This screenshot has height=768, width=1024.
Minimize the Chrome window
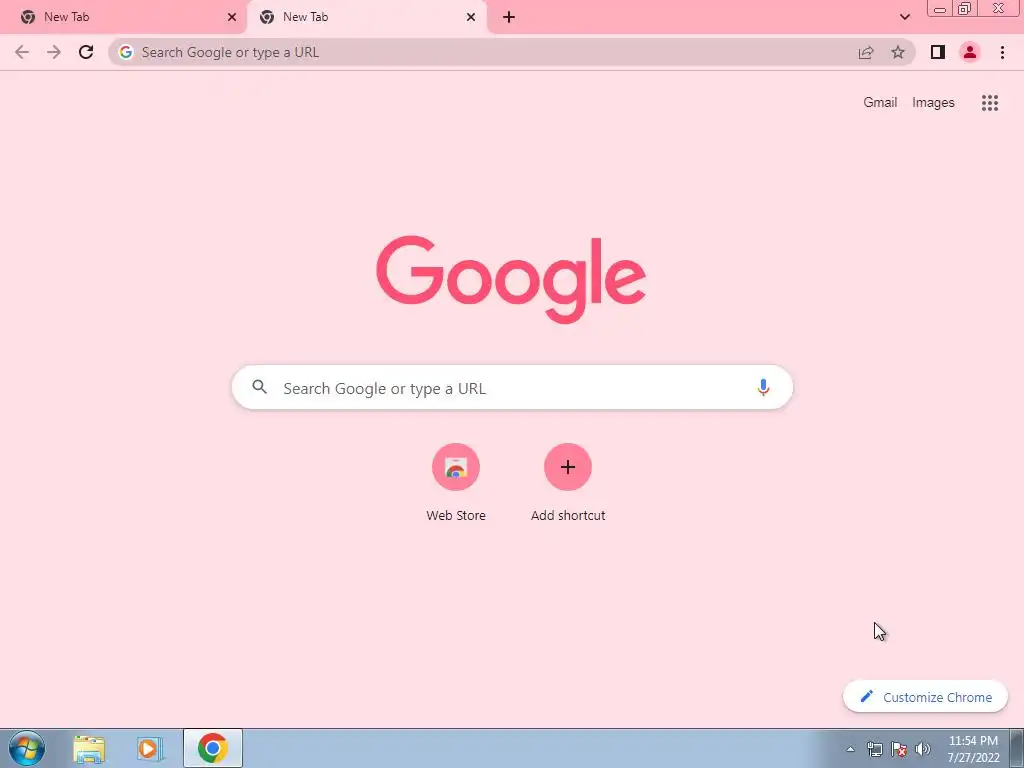coord(940,9)
